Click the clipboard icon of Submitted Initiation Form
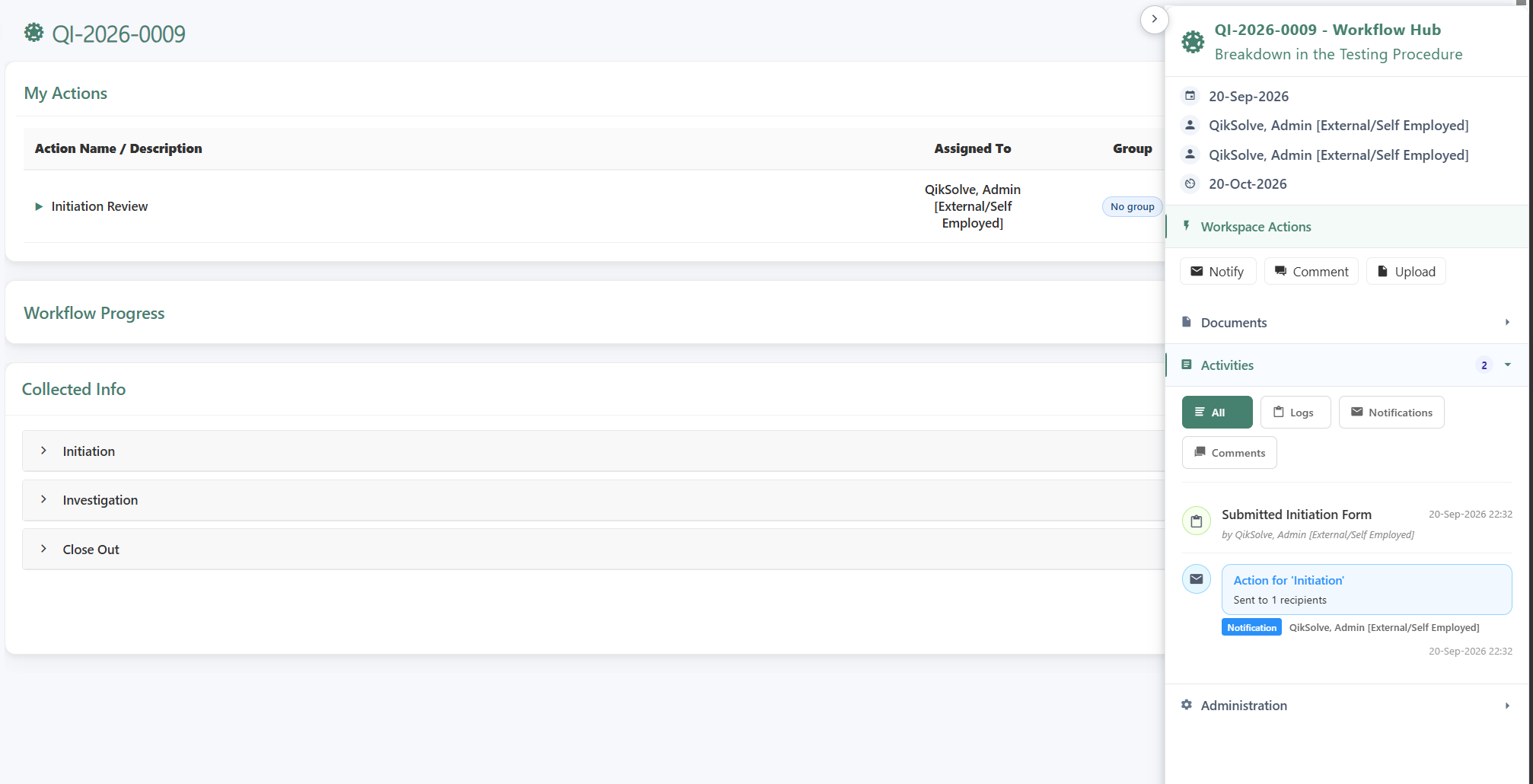Image resolution: width=1533 pixels, height=784 pixels. point(1196,521)
